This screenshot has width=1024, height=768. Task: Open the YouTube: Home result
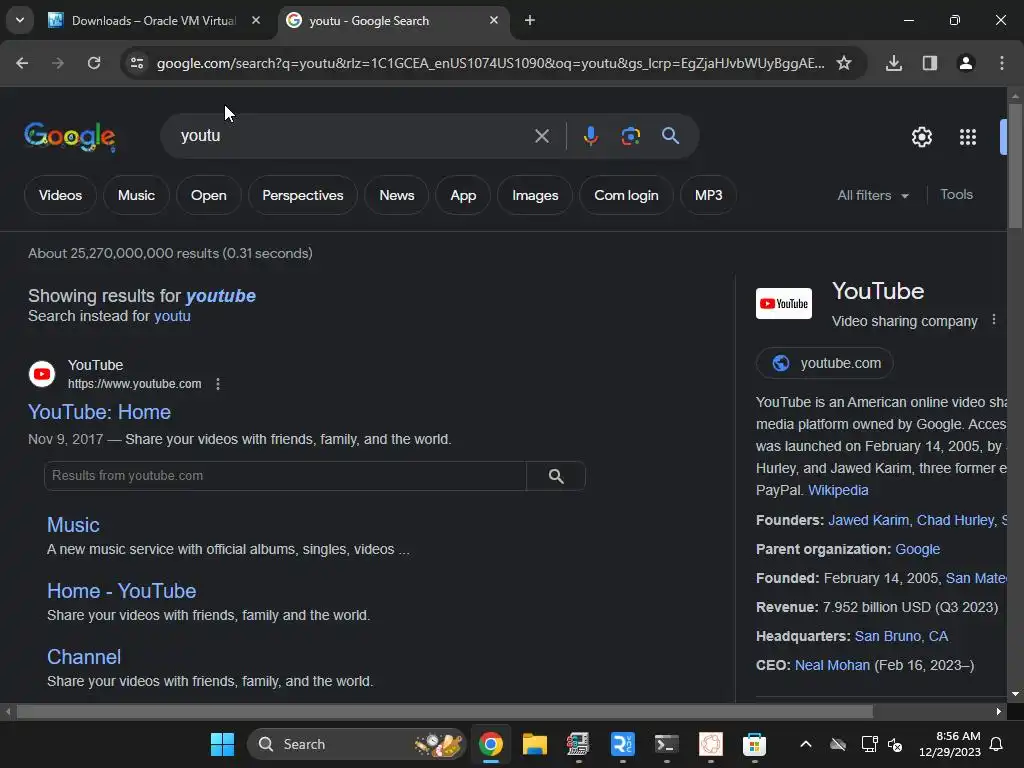point(99,412)
